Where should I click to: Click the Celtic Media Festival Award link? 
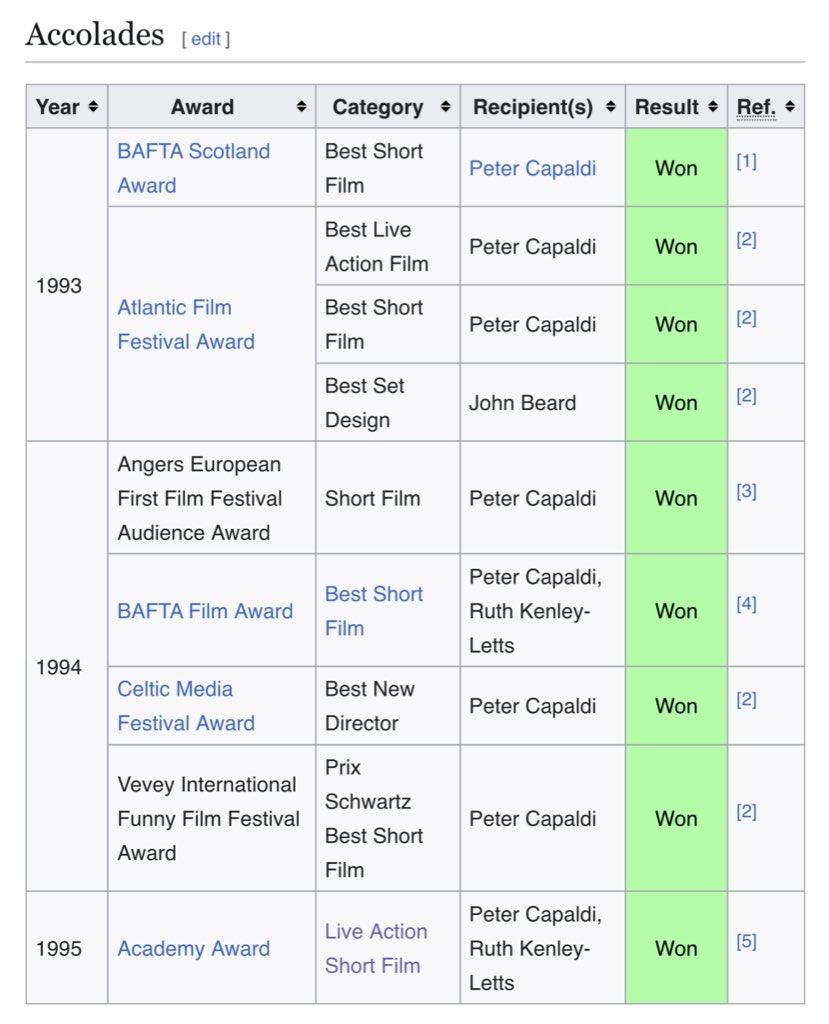[186, 706]
